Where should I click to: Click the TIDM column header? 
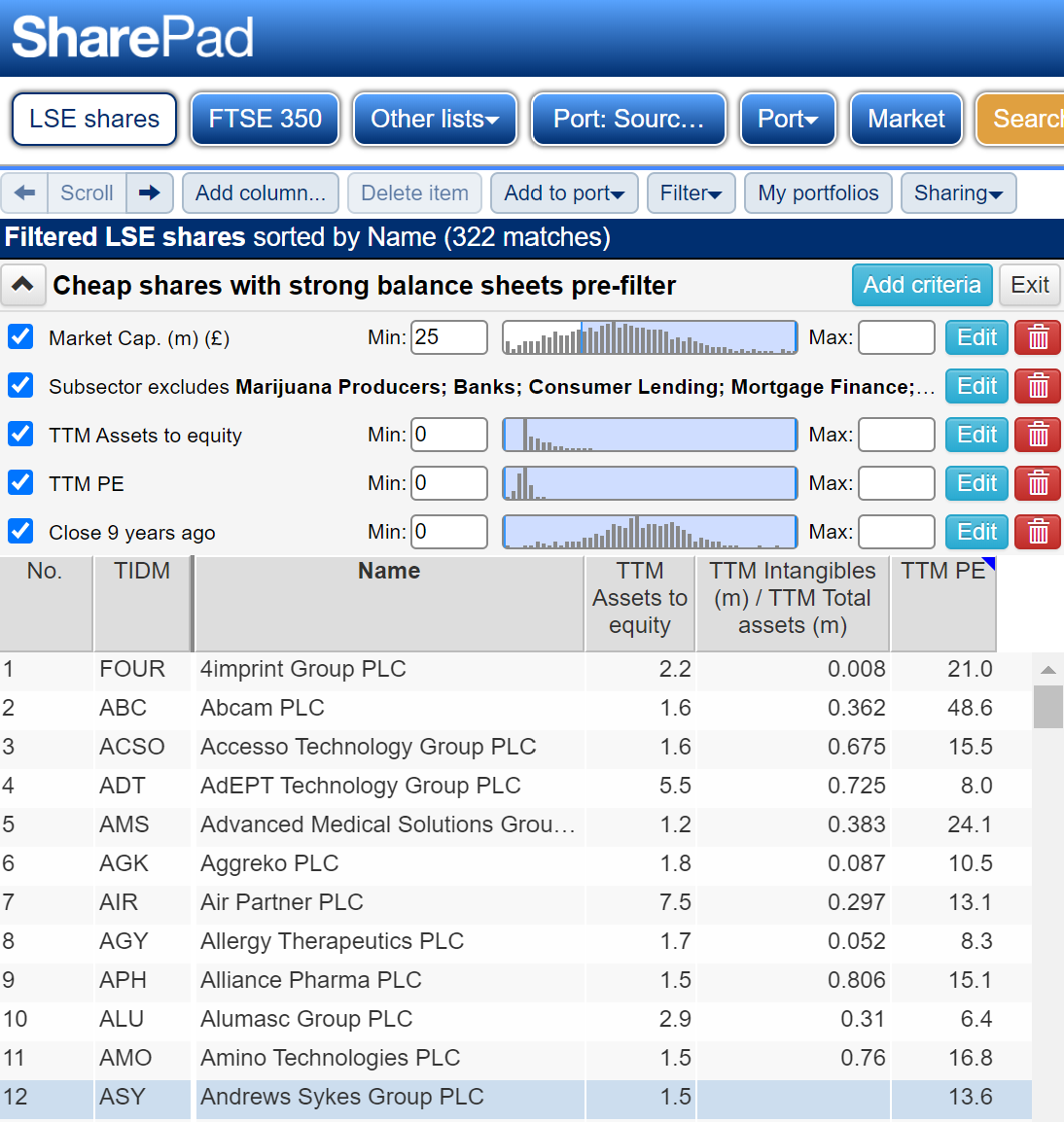click(x=142, y=604)
